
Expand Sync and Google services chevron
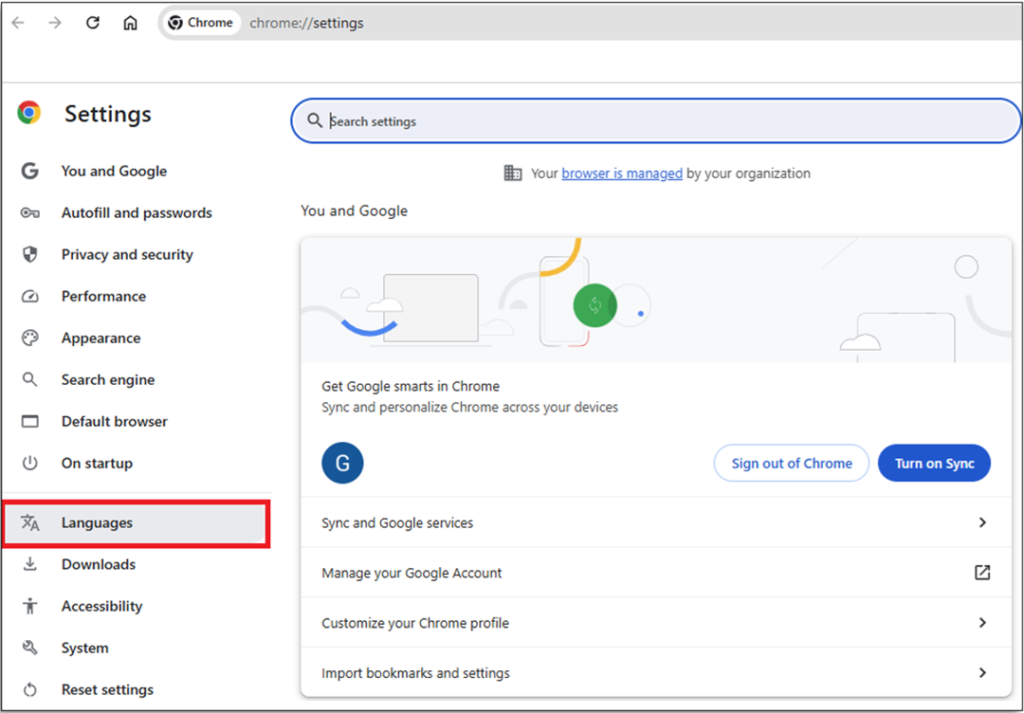click(x=982, y=522)
